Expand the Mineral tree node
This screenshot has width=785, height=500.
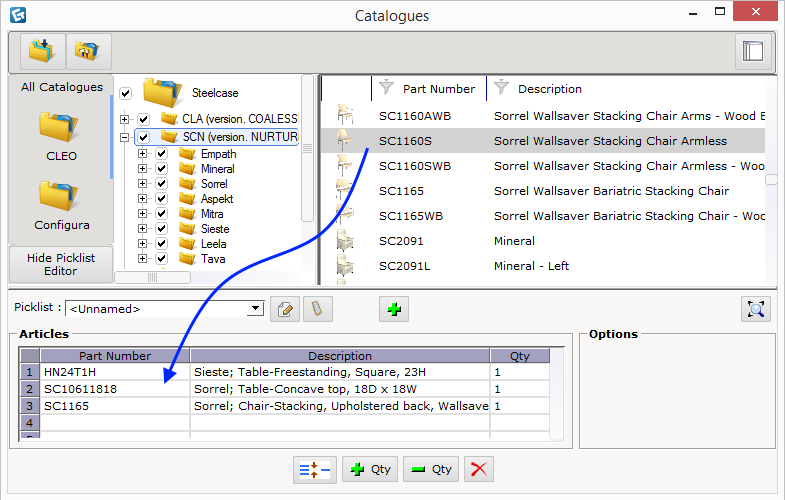pos(143,169)
